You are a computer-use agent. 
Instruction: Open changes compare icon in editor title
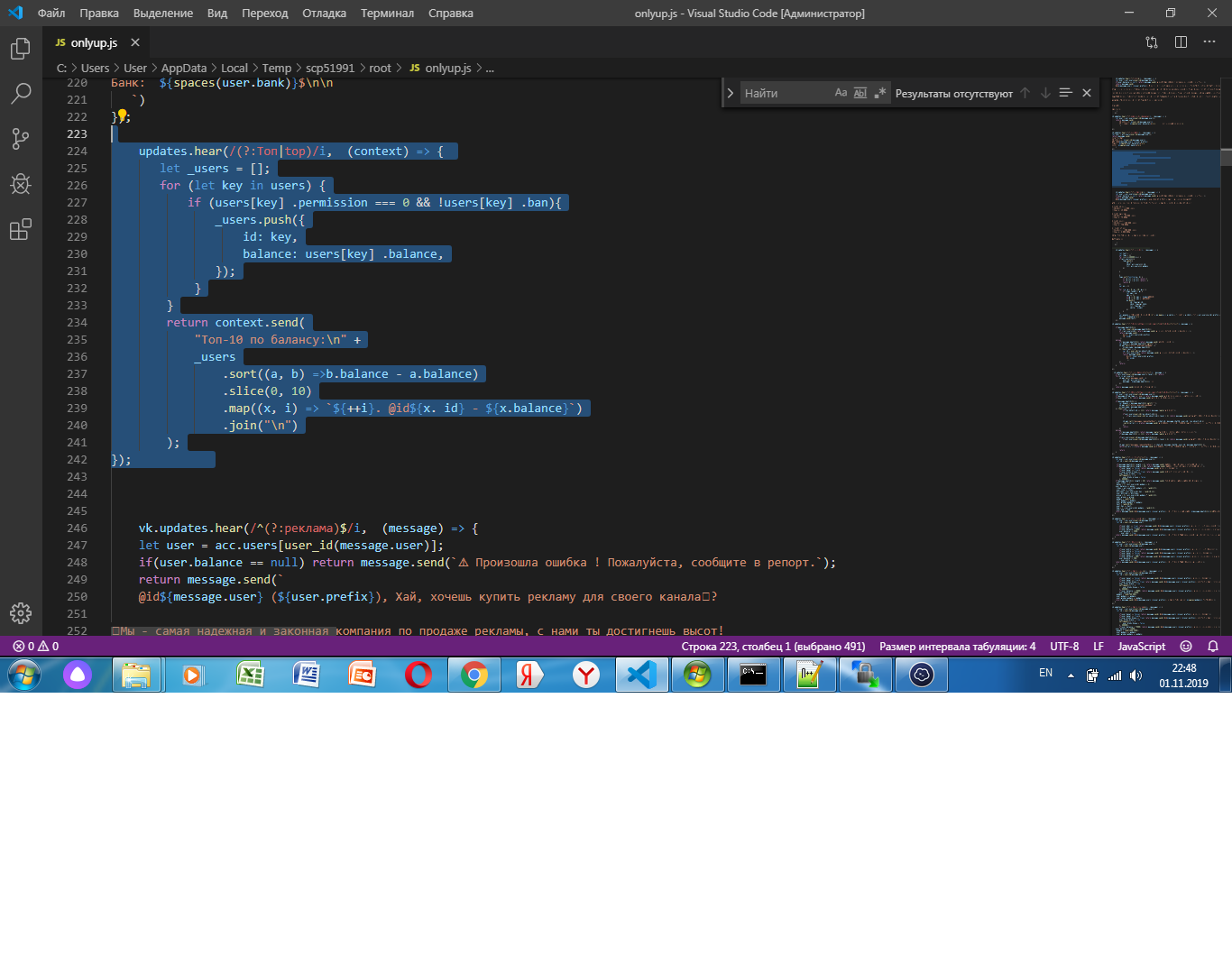(1152, 42)
